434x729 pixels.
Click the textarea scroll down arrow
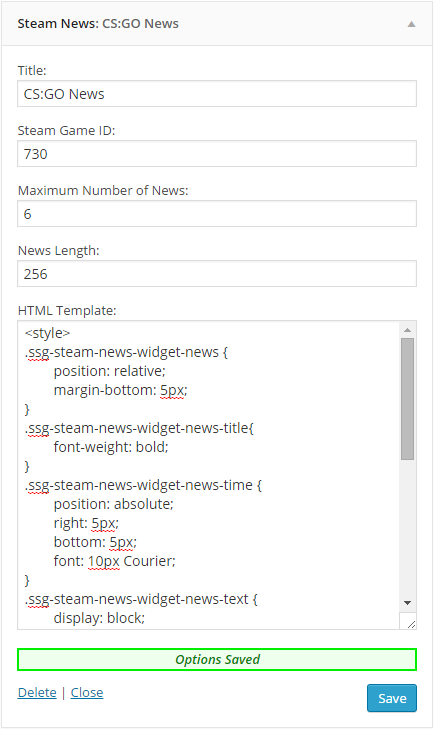coord(407,603)
